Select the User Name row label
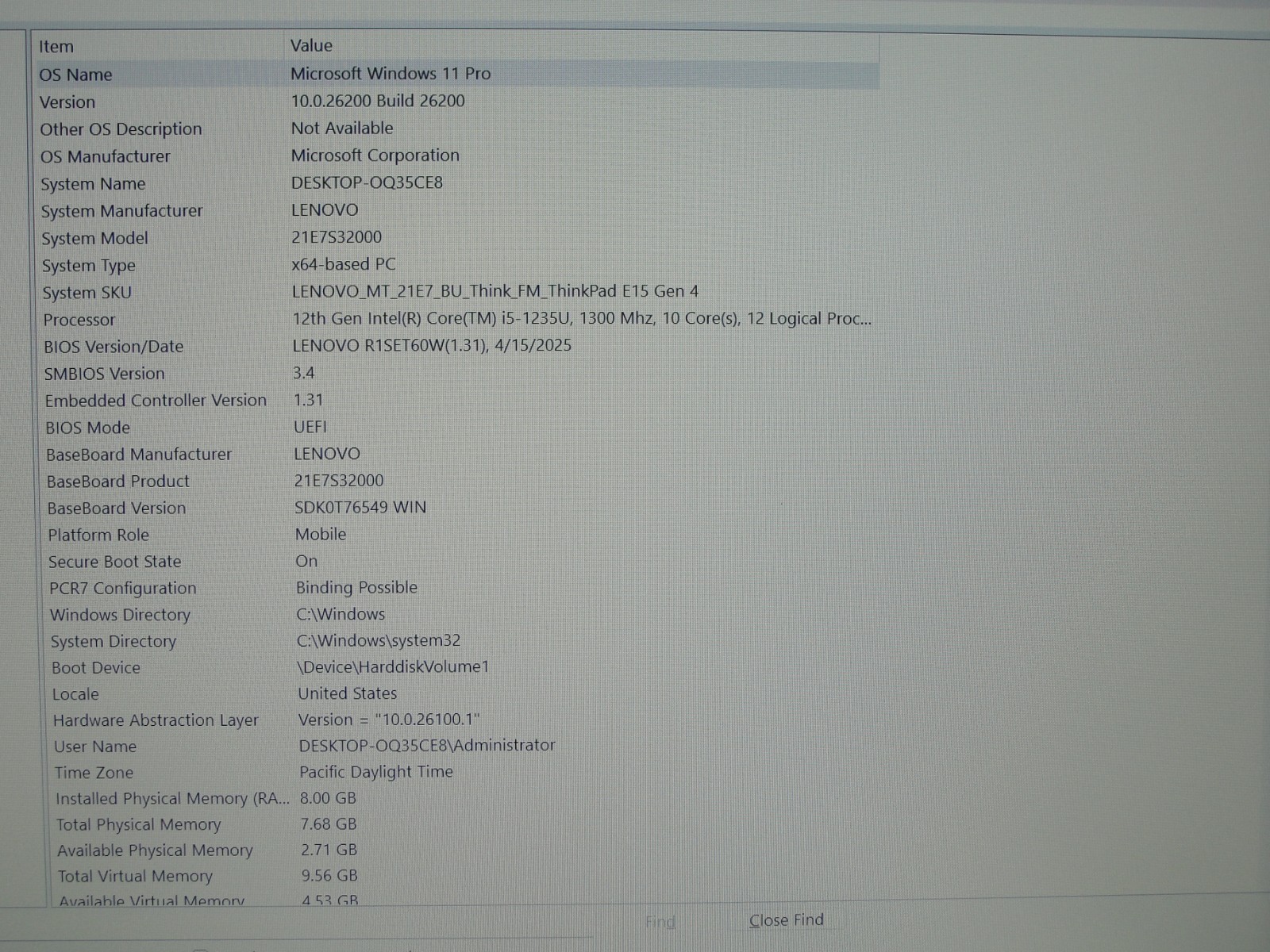This screenshot has width=1270, height=952. (x=95, y=747)
